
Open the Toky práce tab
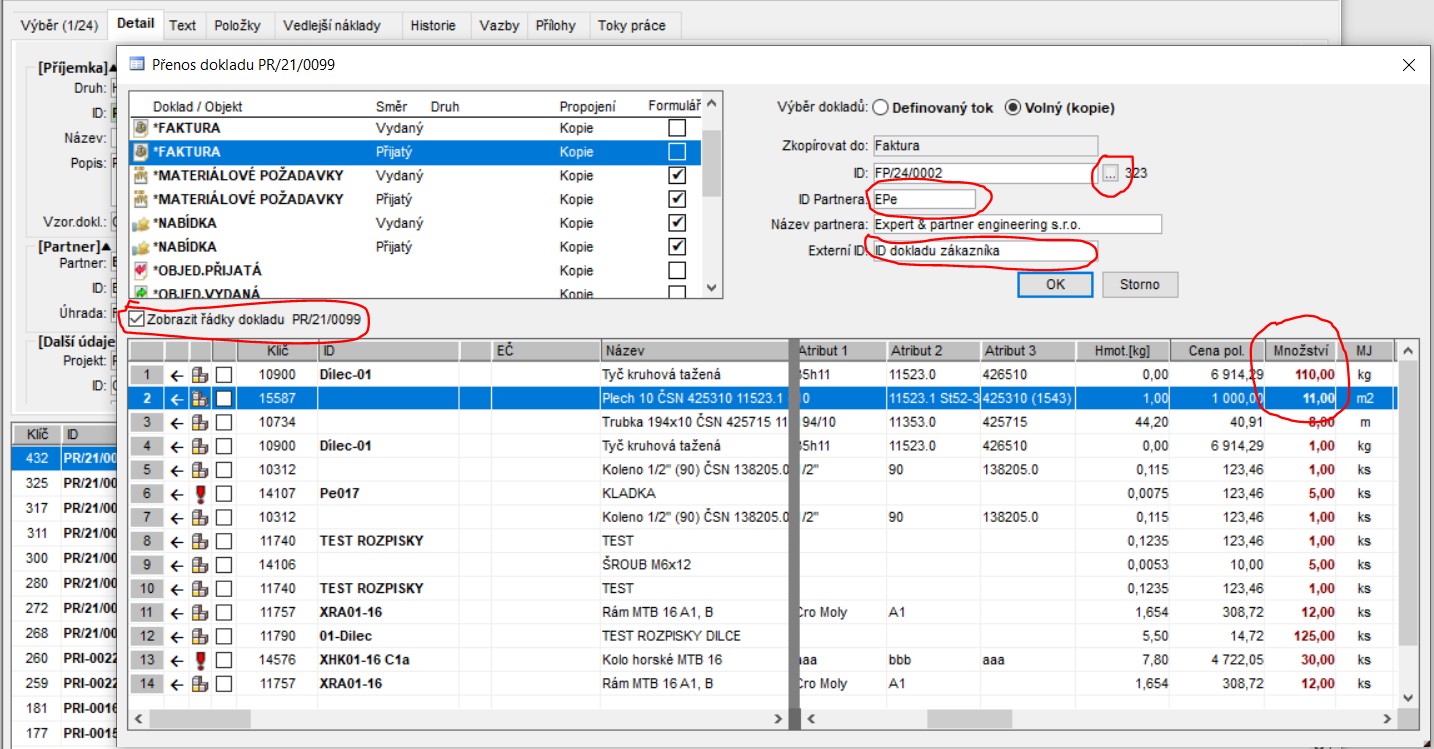631,25
